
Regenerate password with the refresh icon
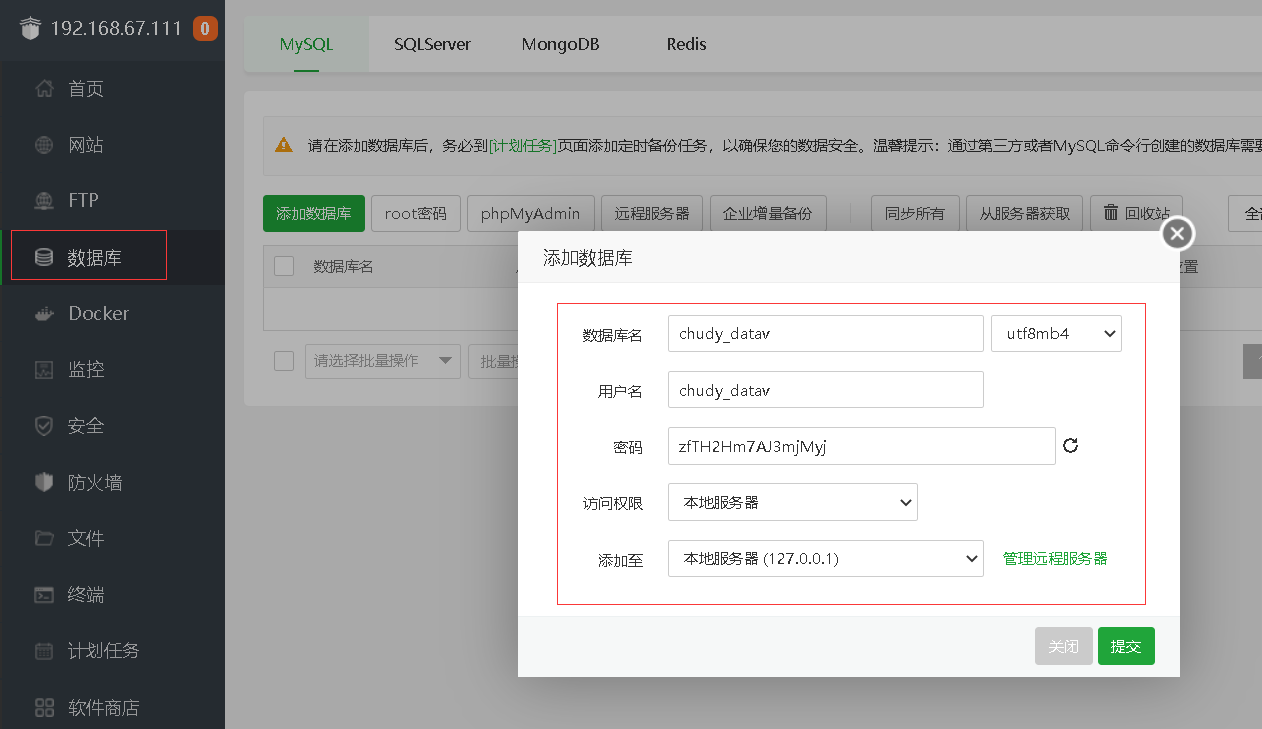[1070, 445]
